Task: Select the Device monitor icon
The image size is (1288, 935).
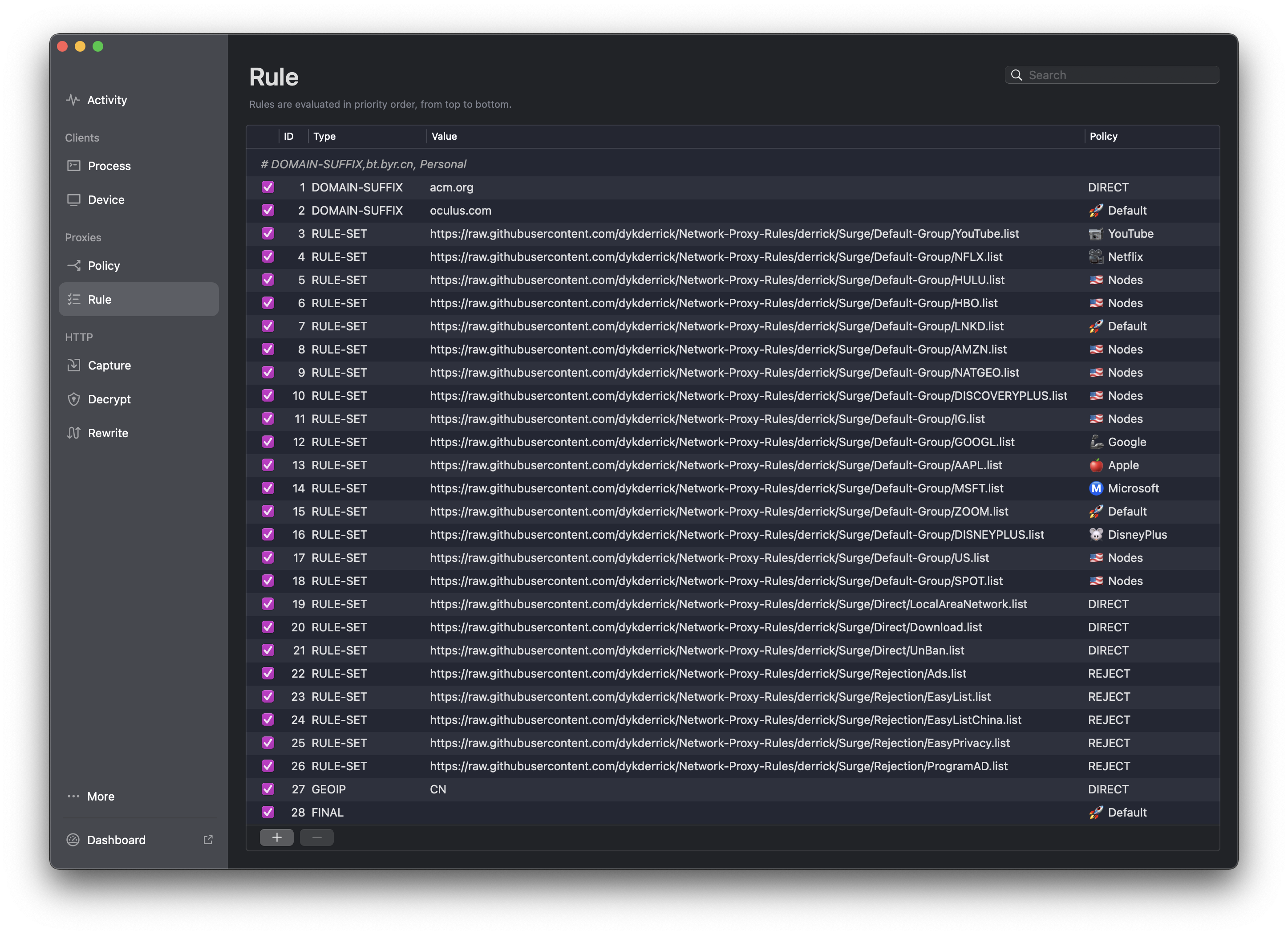Action: click(x=74, y=200)
